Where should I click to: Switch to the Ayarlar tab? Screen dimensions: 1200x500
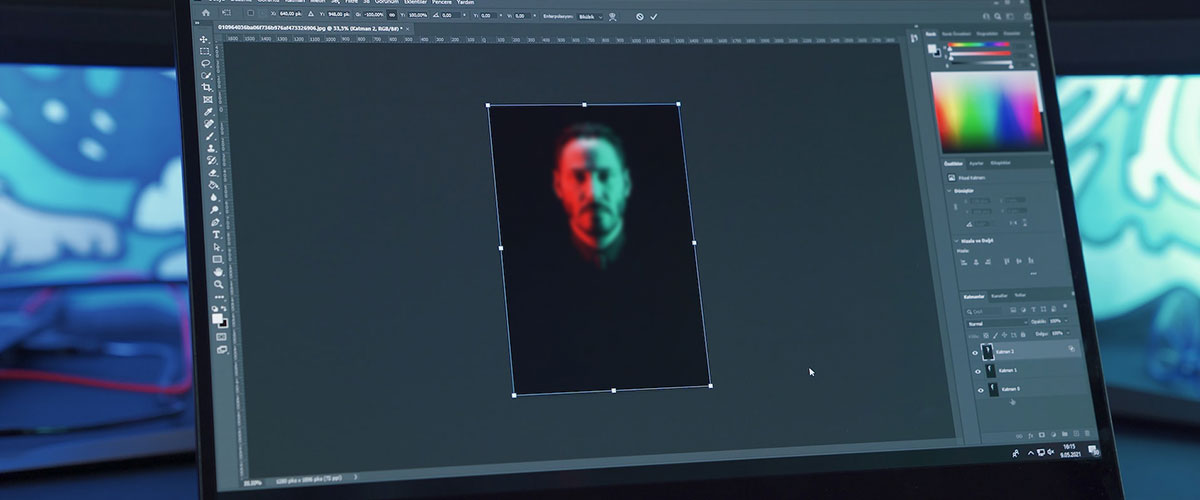pos(976,163)
